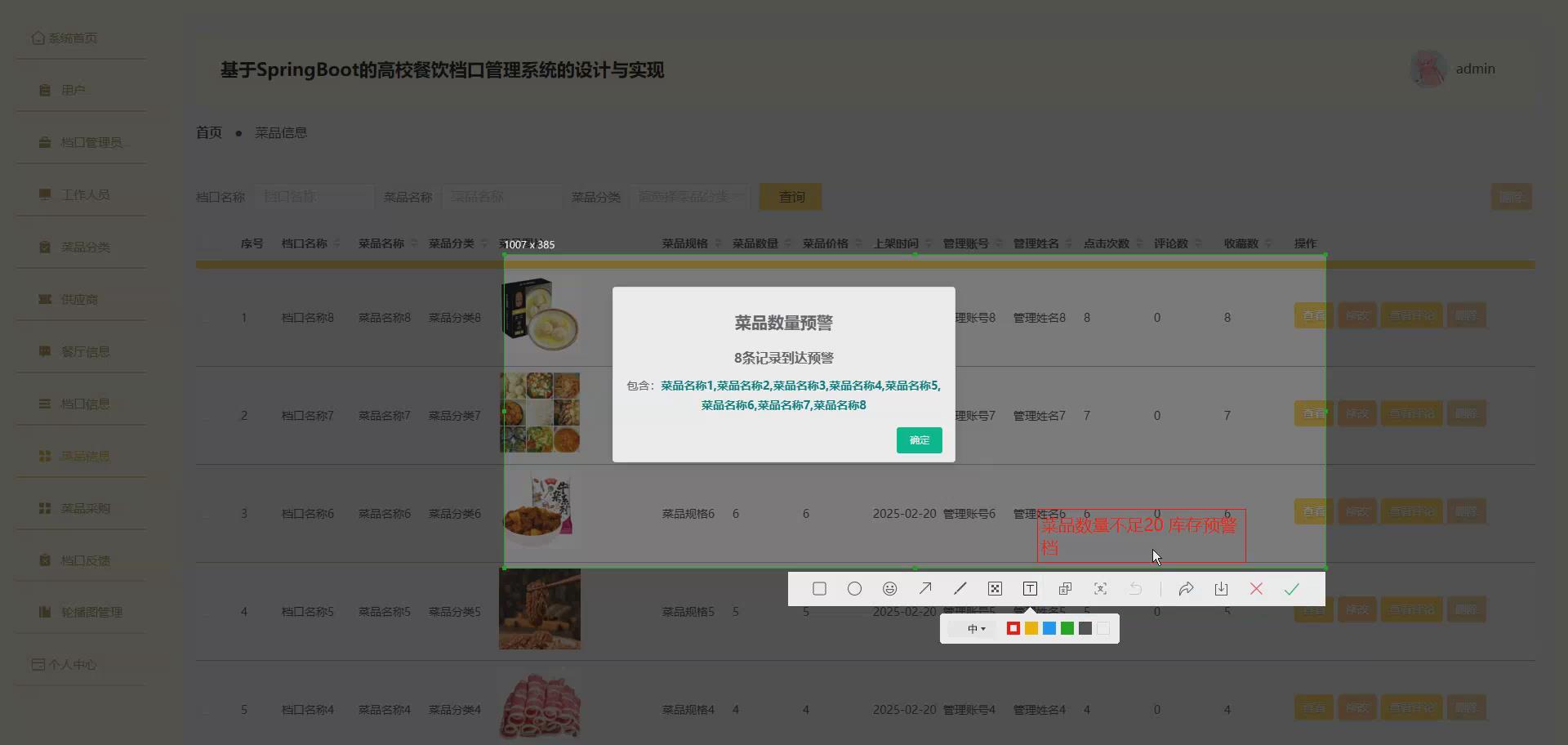
Task: Select the arrow drawing tool
Action: click(x=924, y=589)
